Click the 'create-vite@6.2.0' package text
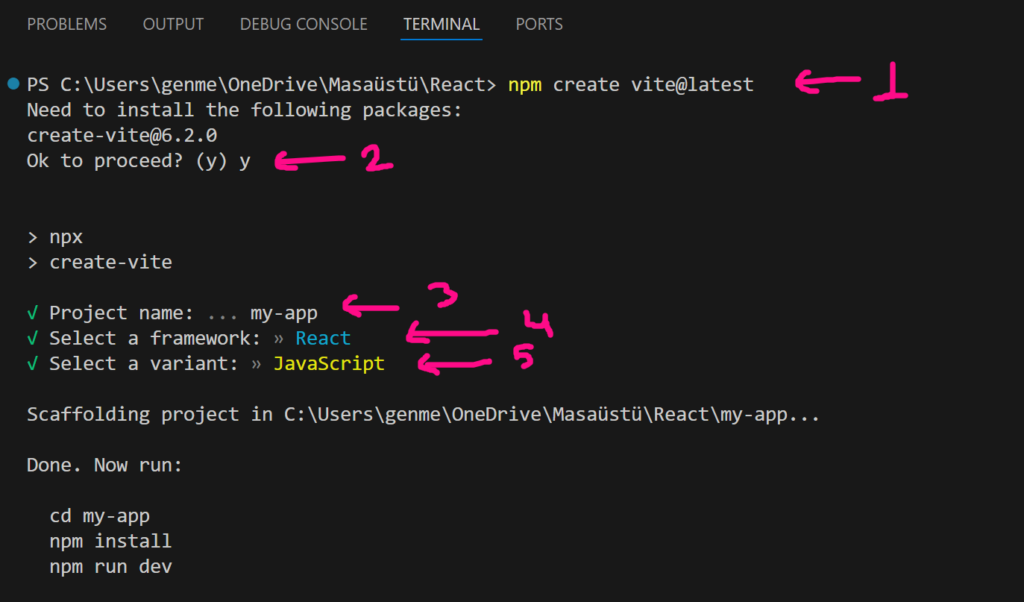1024x602 pixels. click(x=121, y=135)
